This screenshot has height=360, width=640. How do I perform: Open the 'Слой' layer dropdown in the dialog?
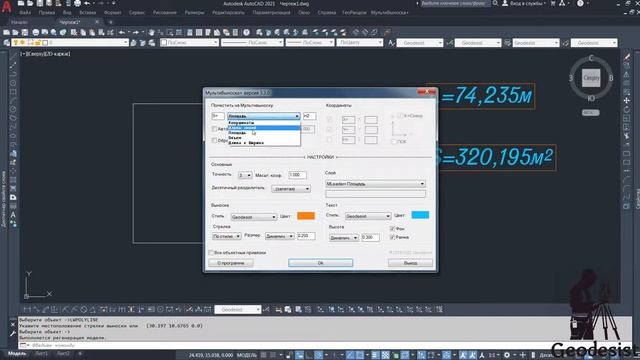tap(375, 184)
